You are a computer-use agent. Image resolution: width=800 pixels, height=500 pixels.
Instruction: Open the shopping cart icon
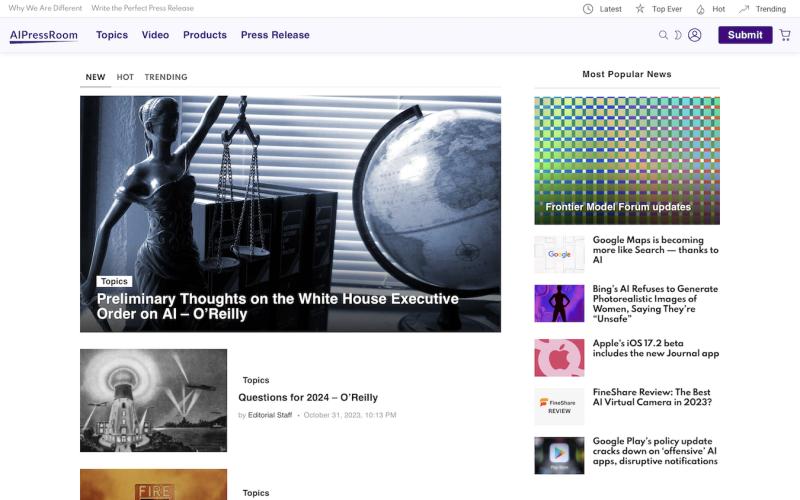[785, 35]
